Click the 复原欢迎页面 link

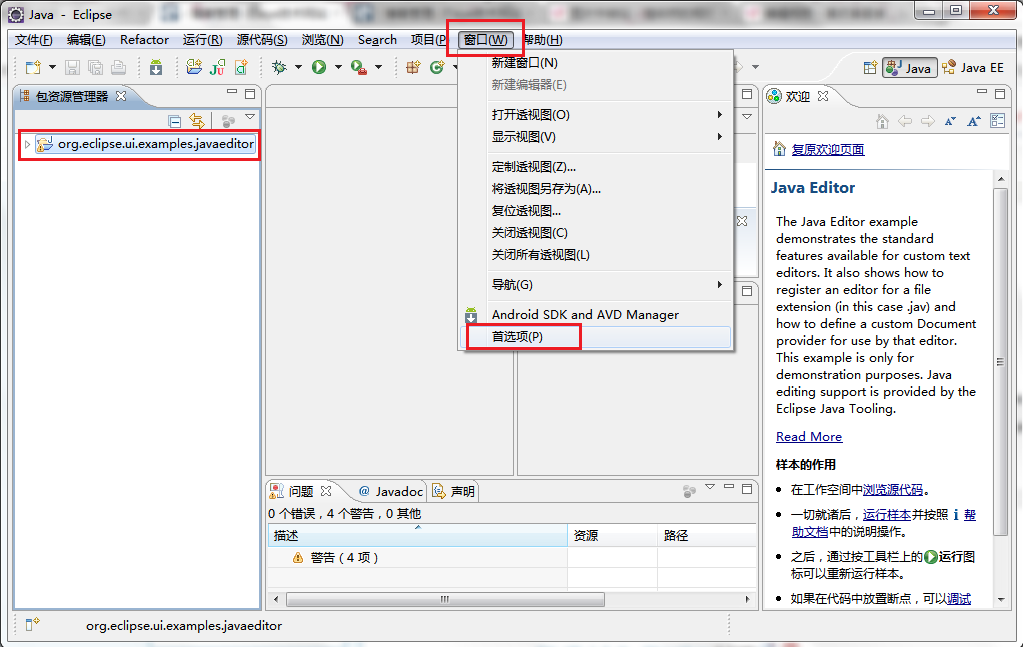(x=828, y=150)
